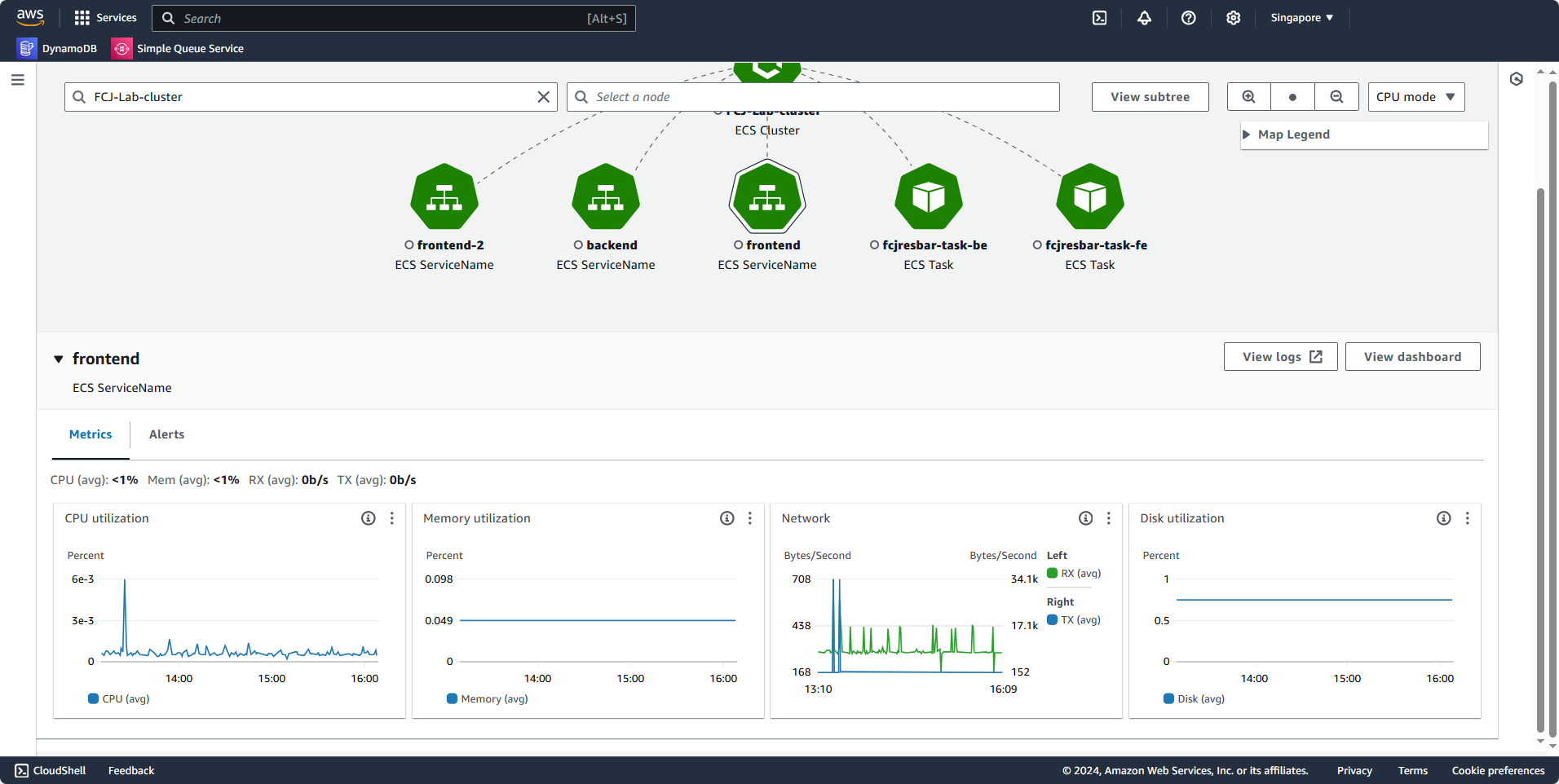Show info for Network widget

[x=1086, y=518]
